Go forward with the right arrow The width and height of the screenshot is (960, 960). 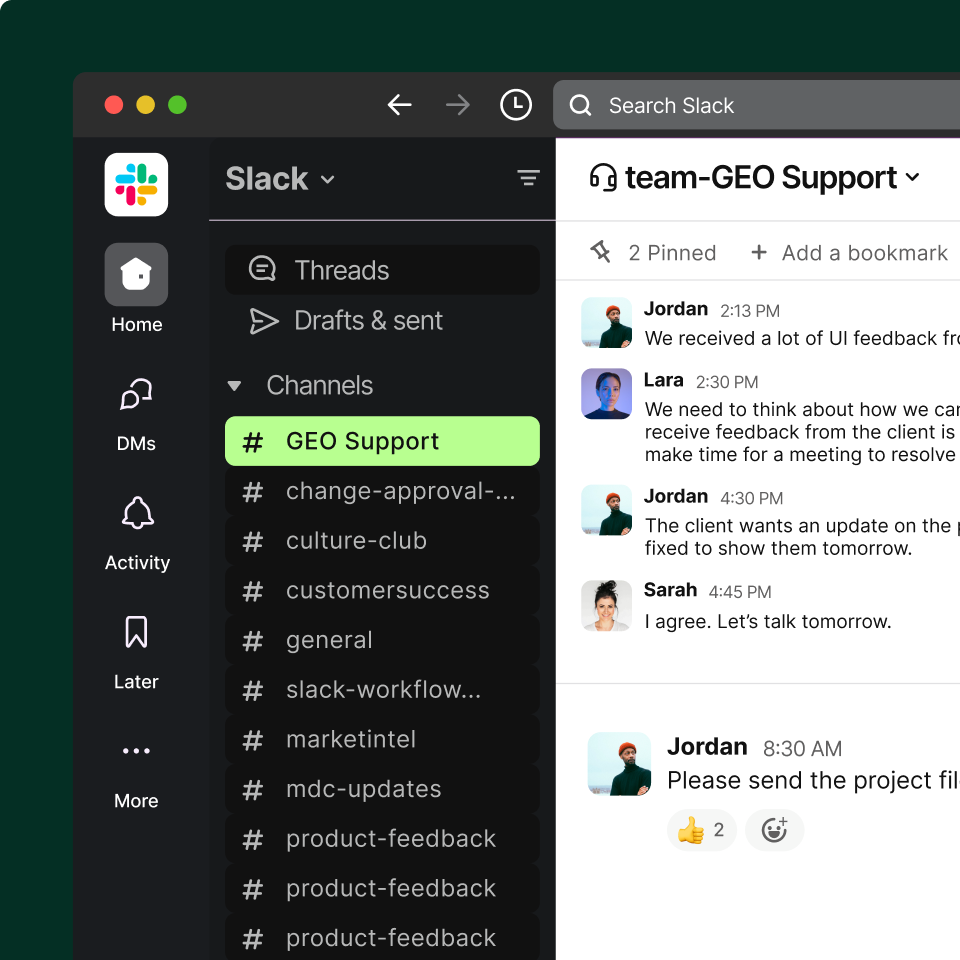(457, 105)
